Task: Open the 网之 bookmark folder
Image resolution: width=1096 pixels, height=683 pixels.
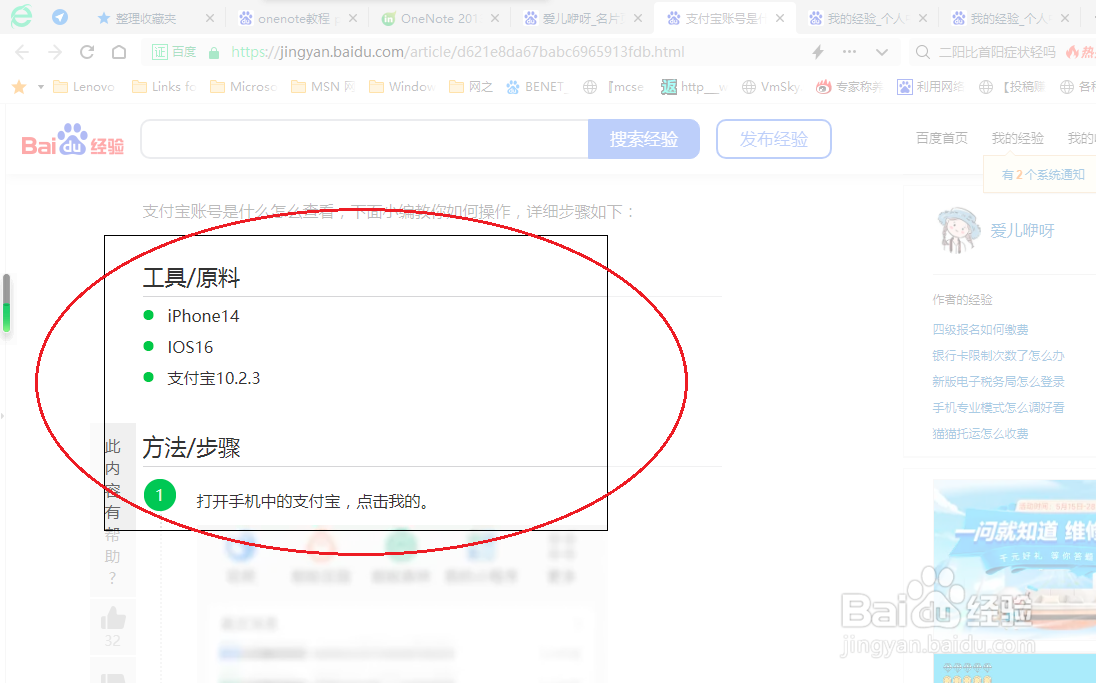Action: tap(471, 87)
